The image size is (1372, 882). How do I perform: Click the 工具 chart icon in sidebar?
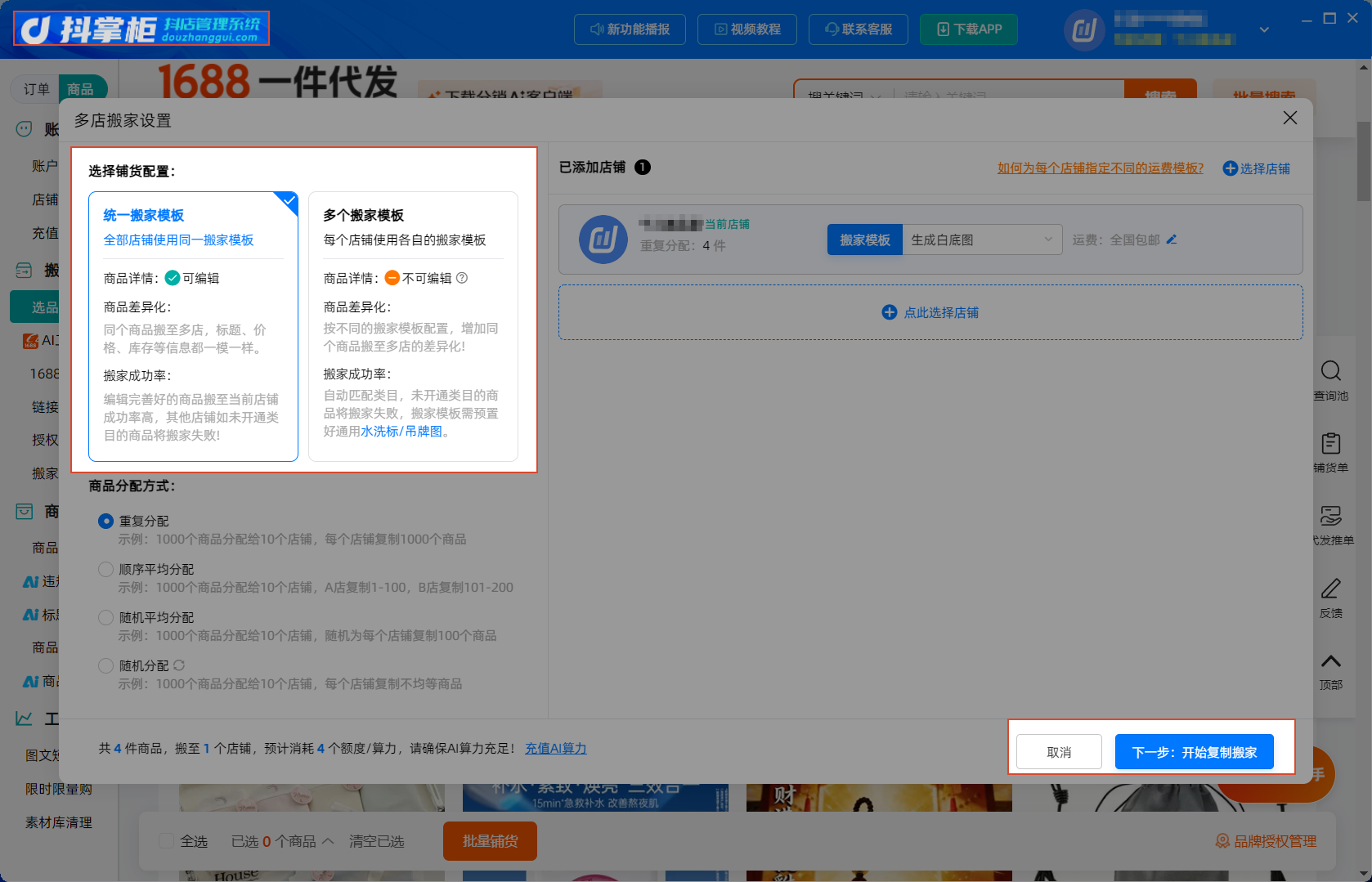click(x=25, y=719)
